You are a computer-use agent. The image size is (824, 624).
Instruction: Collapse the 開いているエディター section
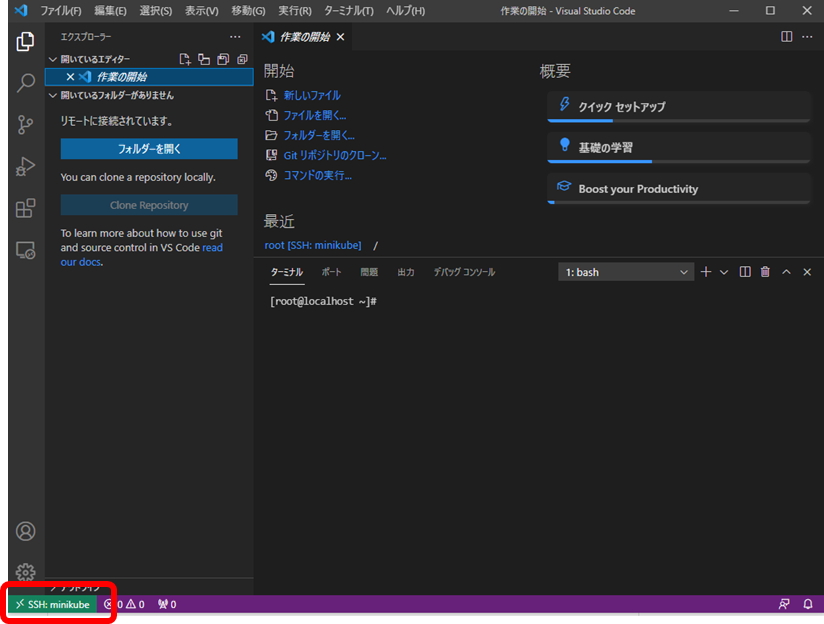point(53,59)
